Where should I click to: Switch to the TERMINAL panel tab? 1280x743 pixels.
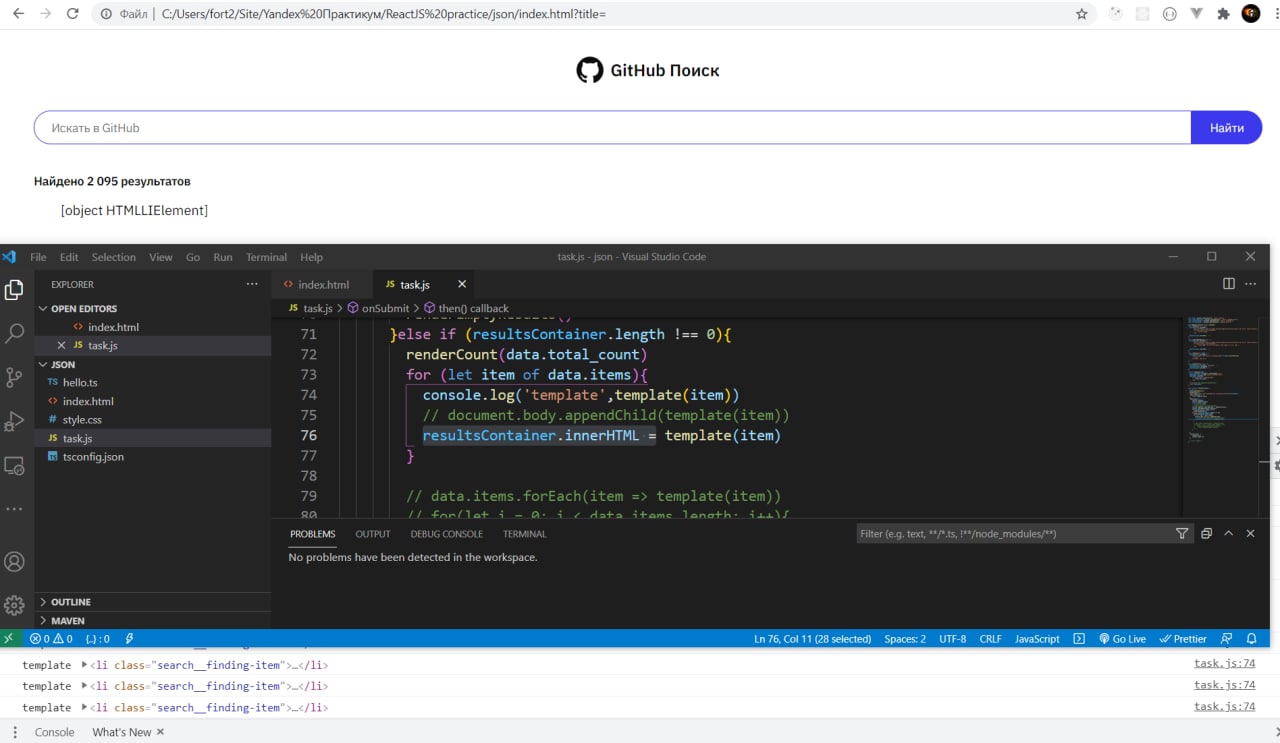(525, 534)
